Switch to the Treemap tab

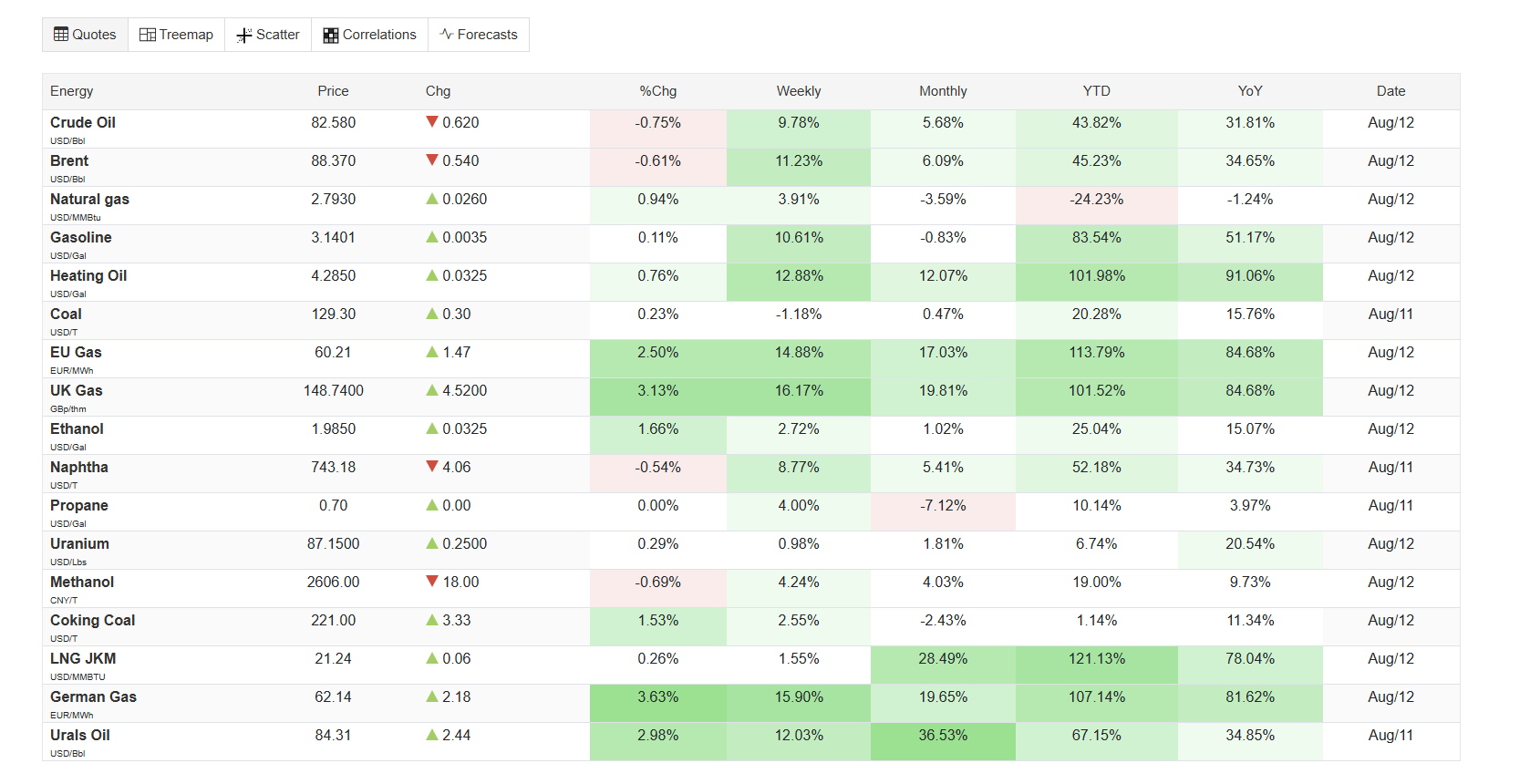(x=176, y=35)
